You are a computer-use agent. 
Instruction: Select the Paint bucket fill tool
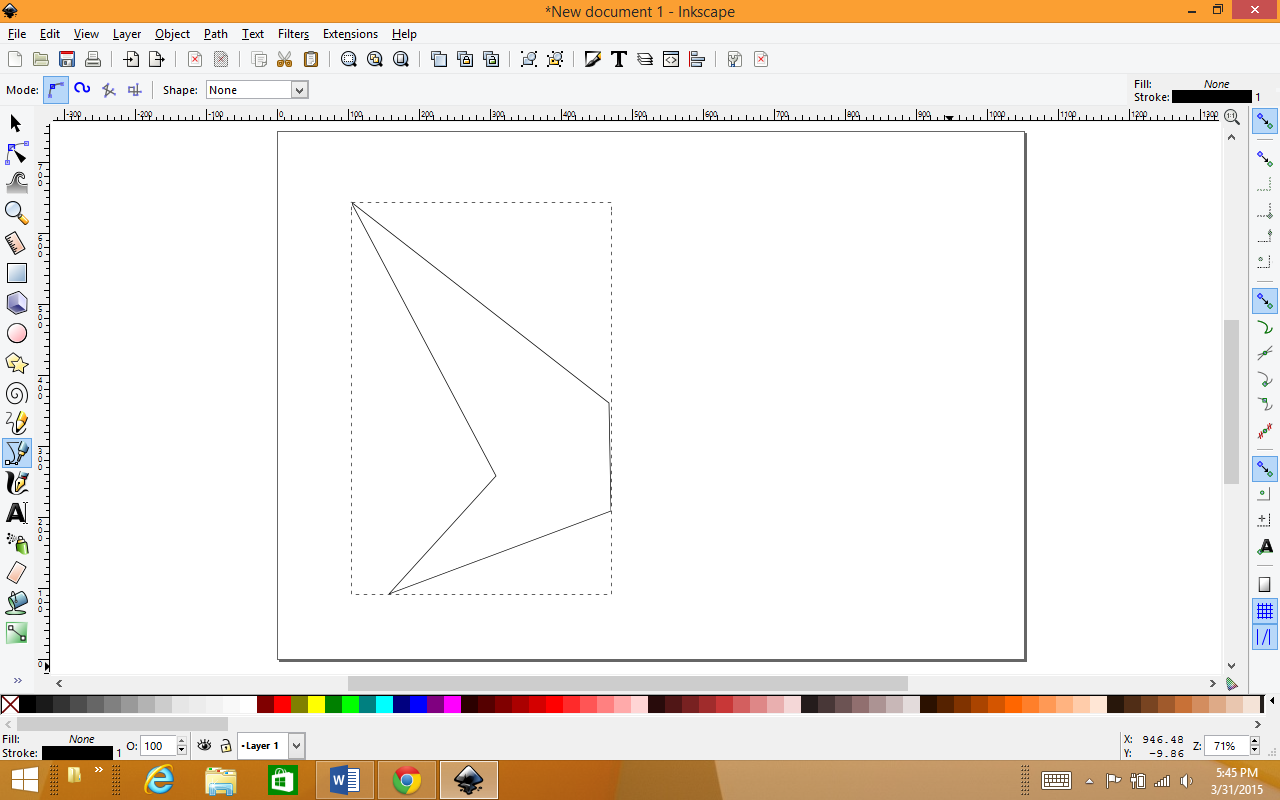click(16, 603)
